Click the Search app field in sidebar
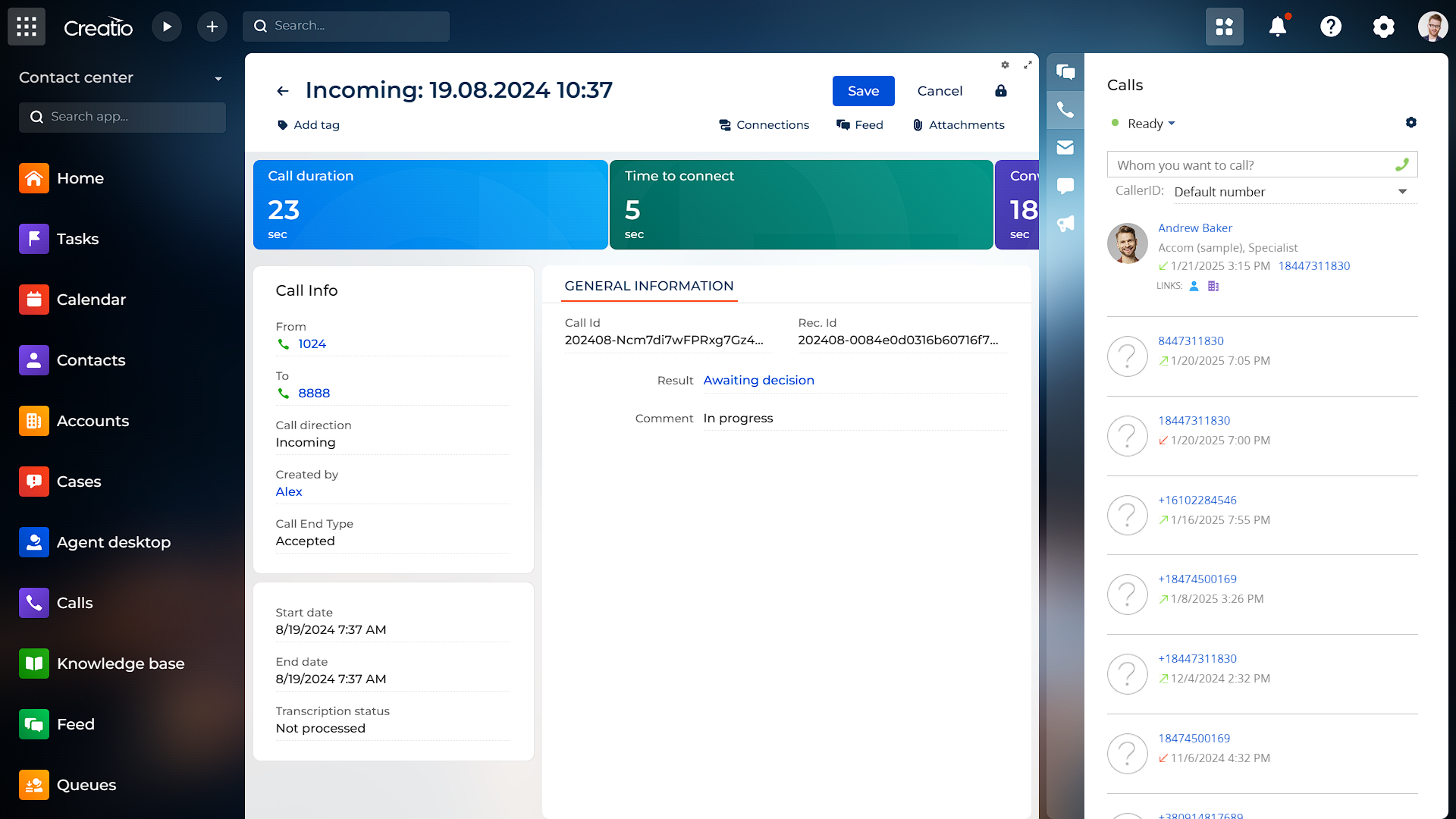 tap(123, 117)
